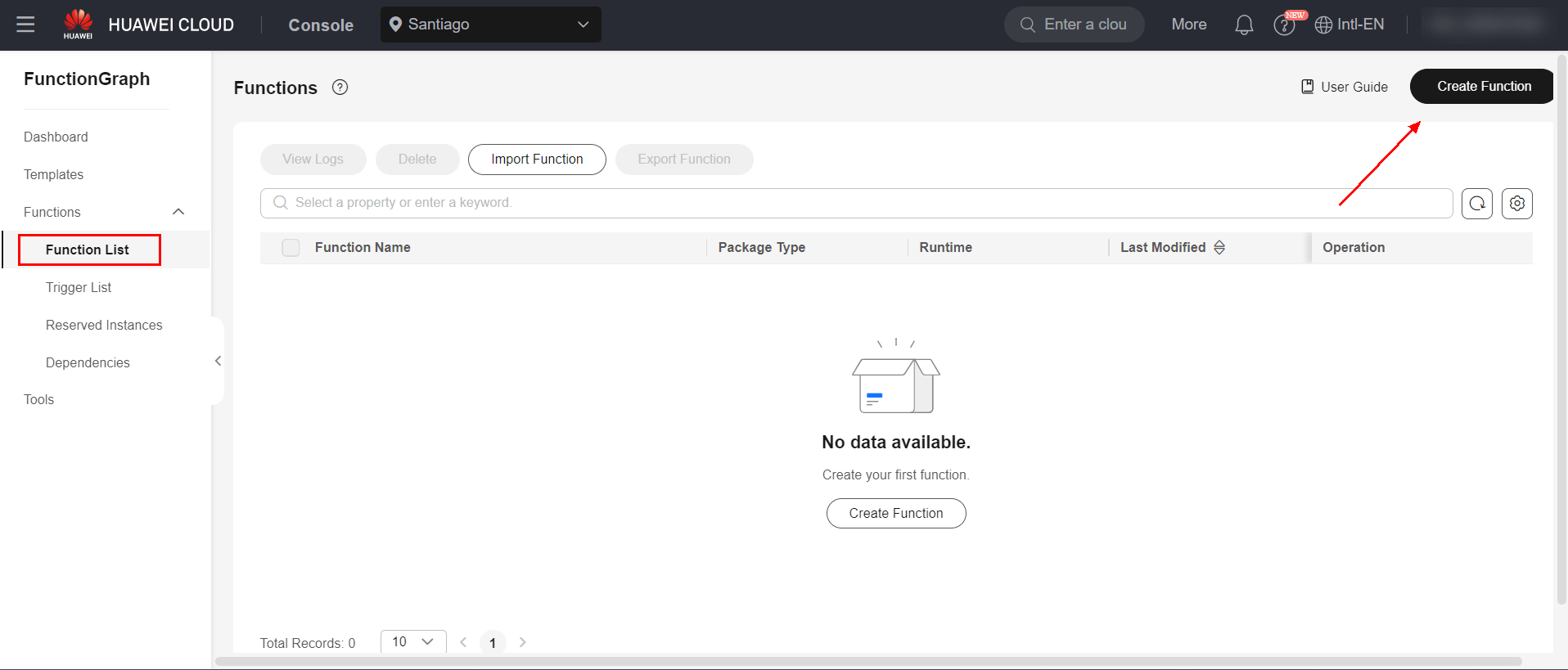Open the hamburger navigation menu
Screen dimensions: 1568x670
(x=25, y=25)
